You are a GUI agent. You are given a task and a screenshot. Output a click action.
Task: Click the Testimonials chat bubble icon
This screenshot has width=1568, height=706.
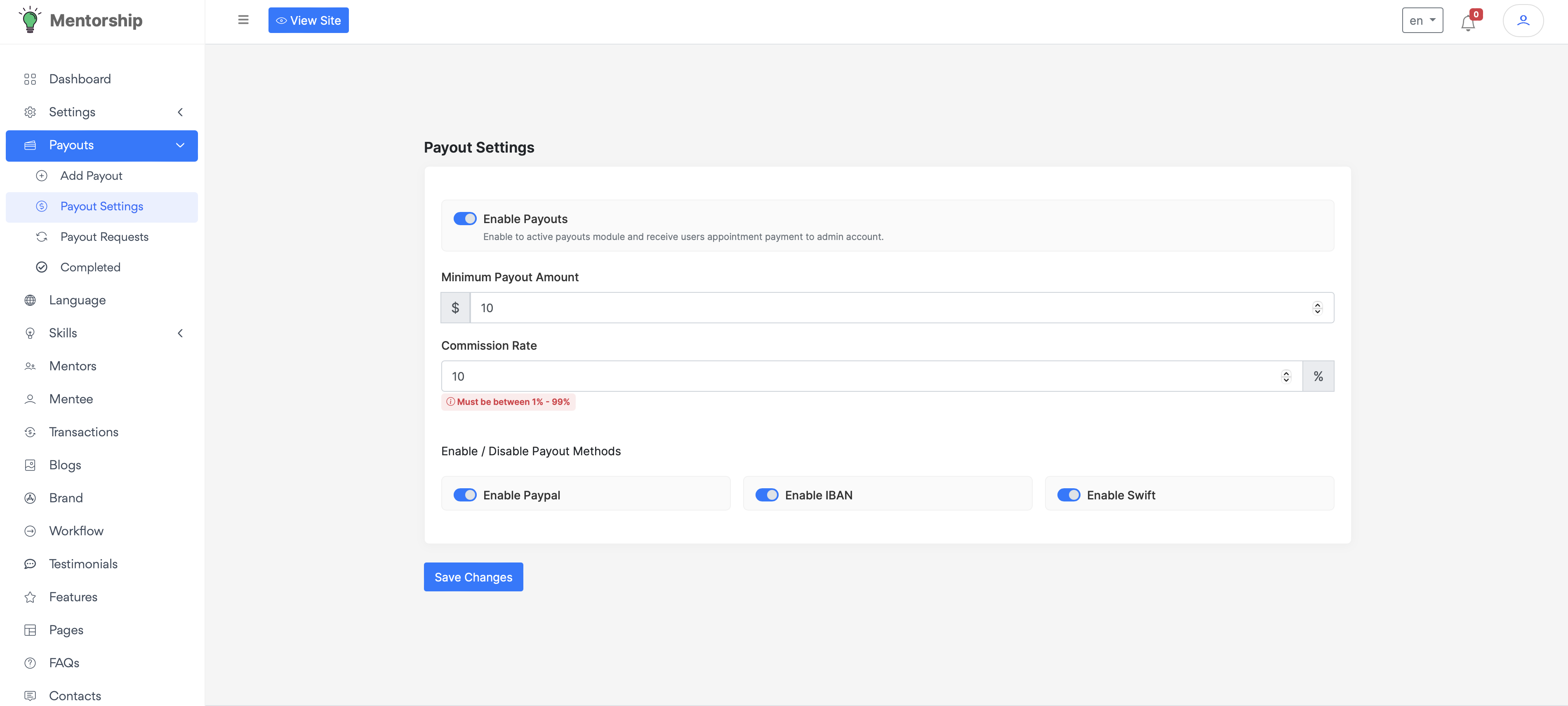[30, 564]
